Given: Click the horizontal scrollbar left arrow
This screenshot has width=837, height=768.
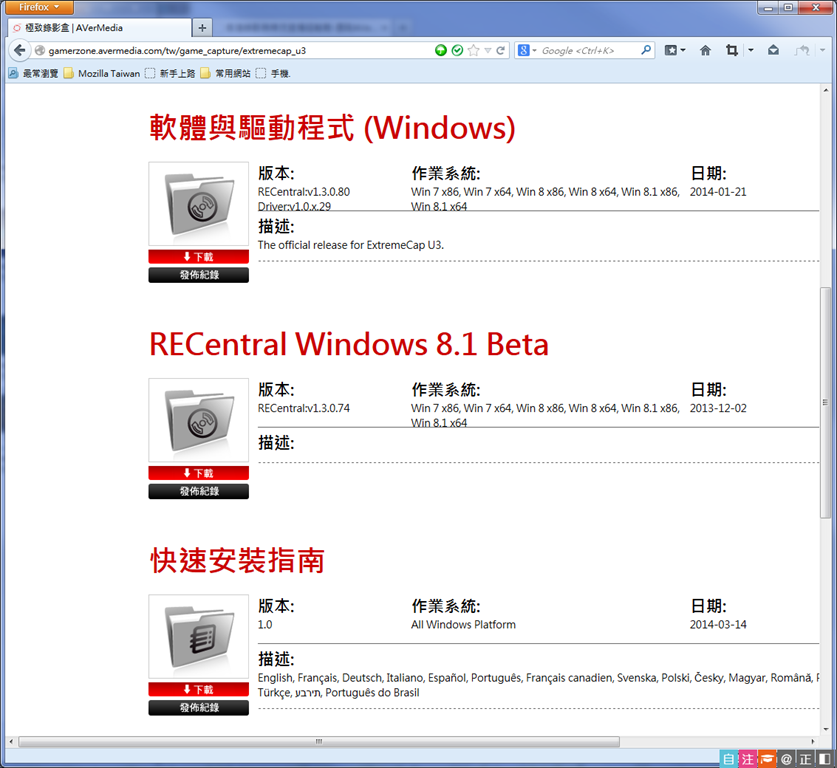Looking at the screenshot, I should point(11,741).
